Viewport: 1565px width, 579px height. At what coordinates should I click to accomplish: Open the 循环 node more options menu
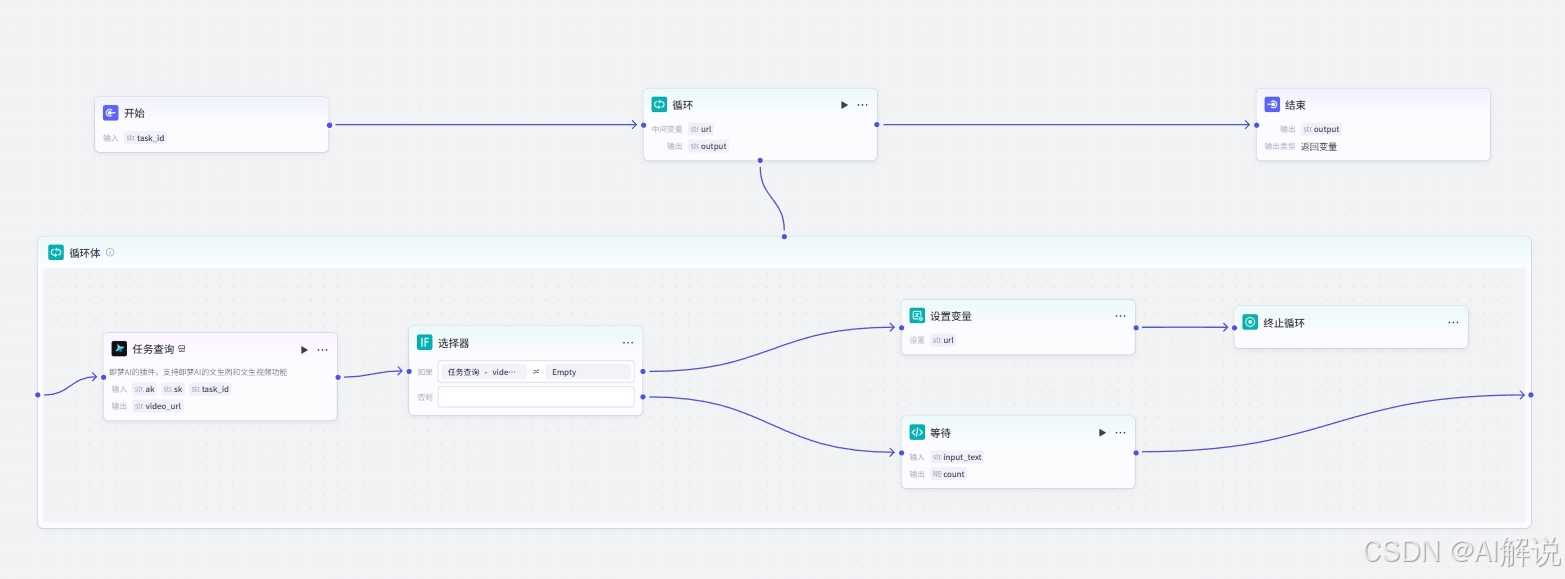pyautogui.click(x=862, y=105)
